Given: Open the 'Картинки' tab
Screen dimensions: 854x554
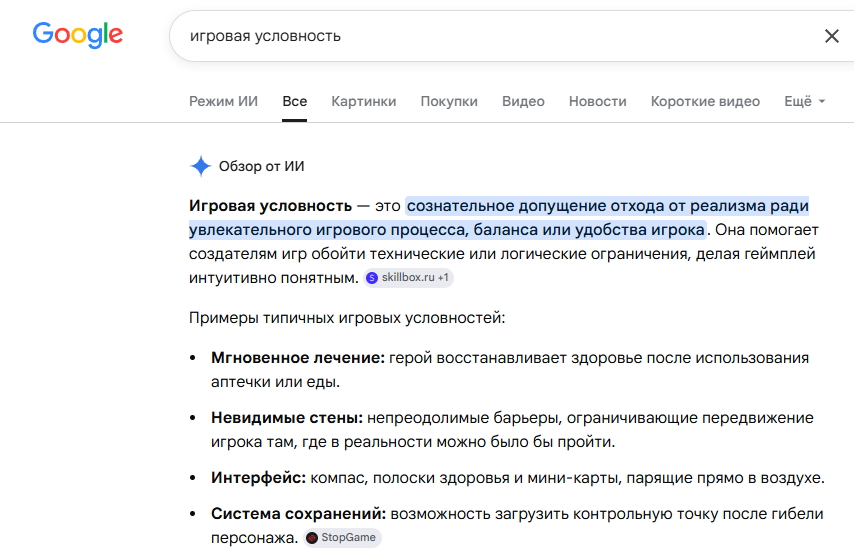Looking at the screenshot, I should point(364,101).
